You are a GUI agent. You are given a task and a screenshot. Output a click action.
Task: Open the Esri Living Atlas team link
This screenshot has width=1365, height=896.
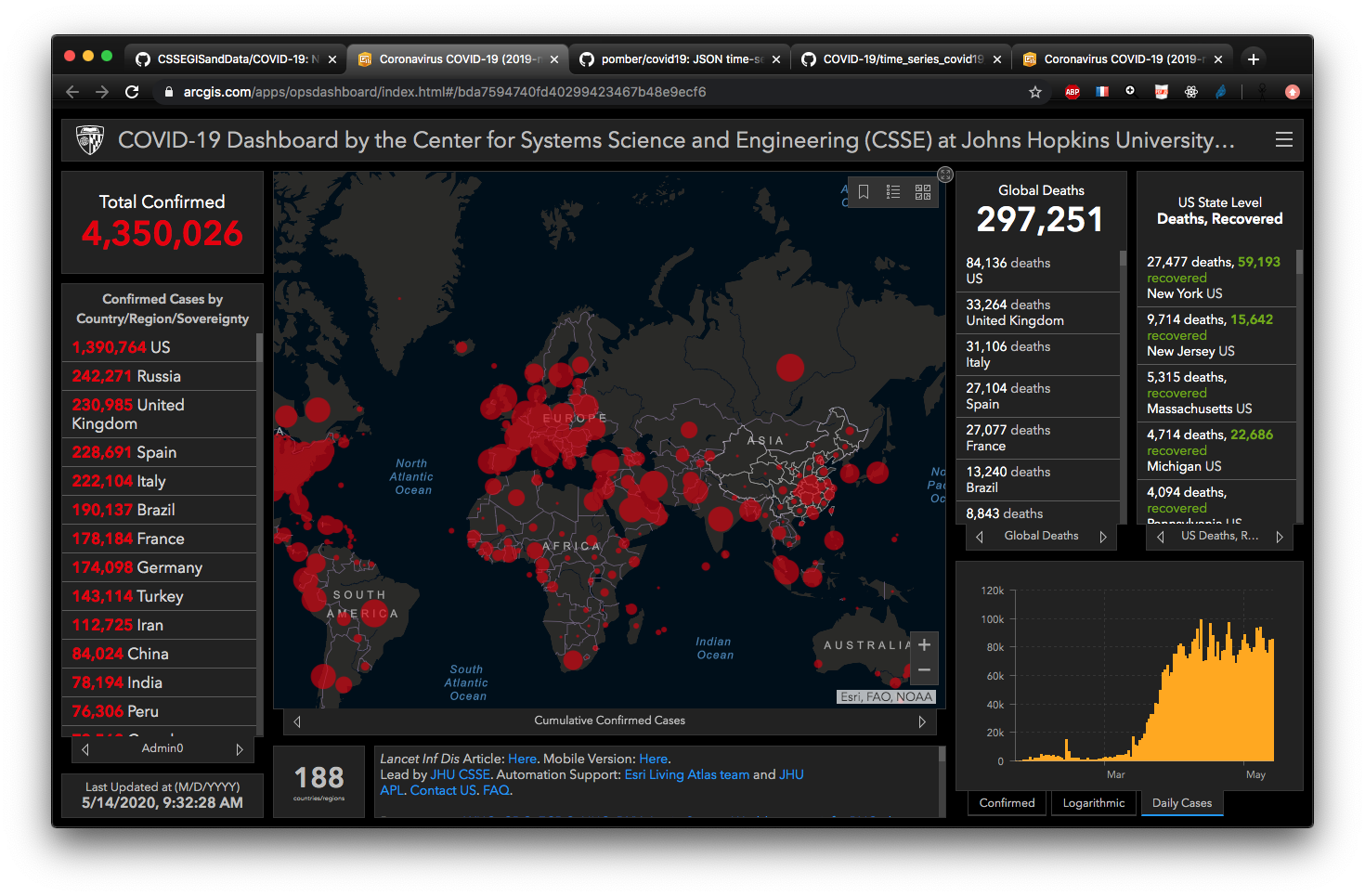[x=686, y=774]
